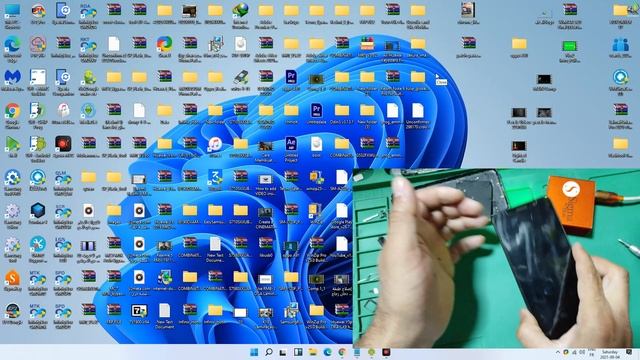Launch Google Chrome from the taskbar
This screenshot has height=360, width=640.
(342, 352)
